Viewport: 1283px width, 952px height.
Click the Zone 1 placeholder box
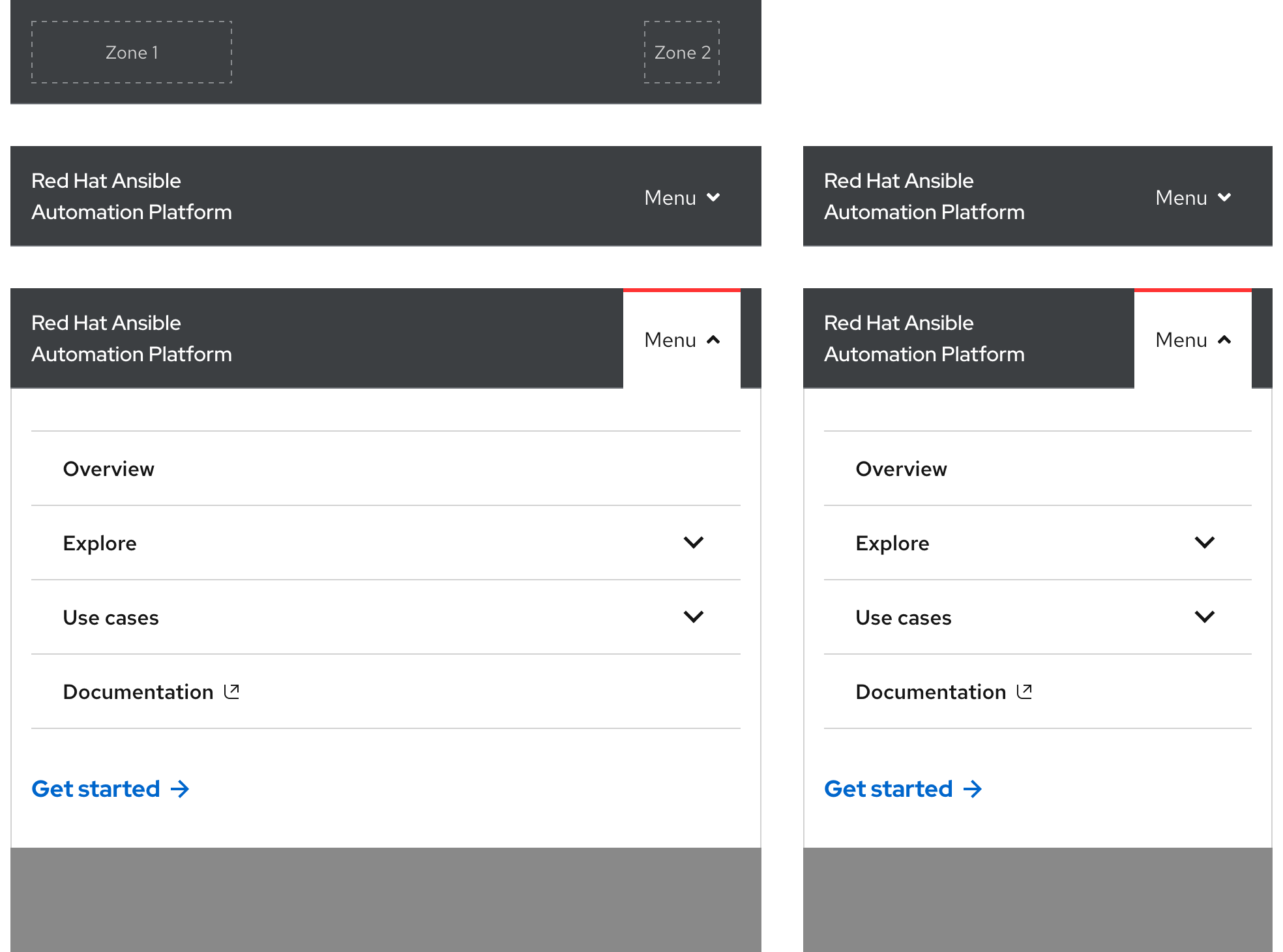click(x=132, y=52)
